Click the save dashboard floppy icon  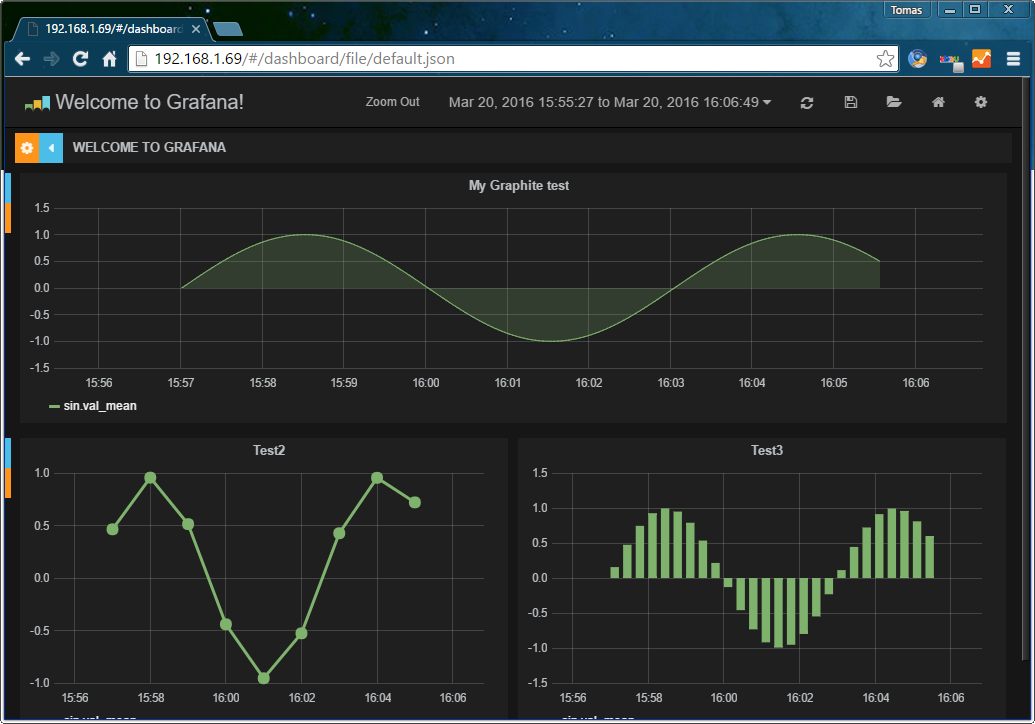coord(851,103)
